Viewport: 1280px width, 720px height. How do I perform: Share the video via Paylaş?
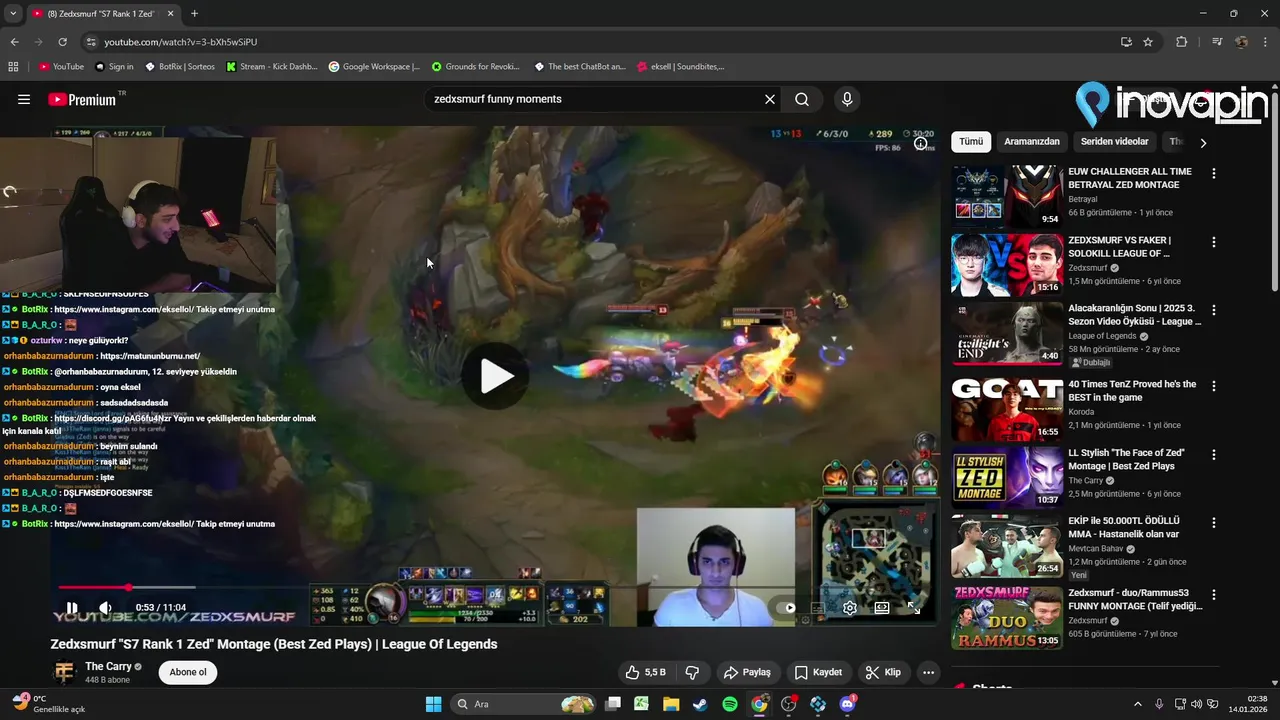pos(747,672)
